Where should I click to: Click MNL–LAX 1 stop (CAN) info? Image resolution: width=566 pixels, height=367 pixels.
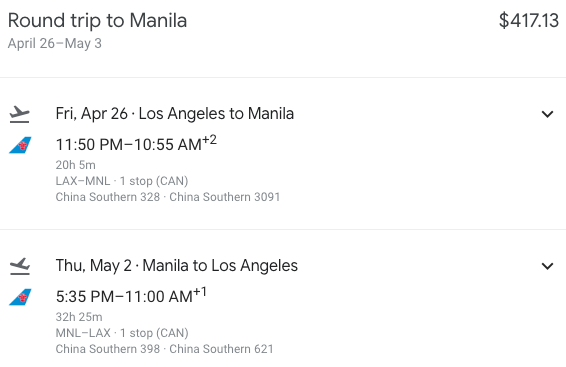[122, 333]
